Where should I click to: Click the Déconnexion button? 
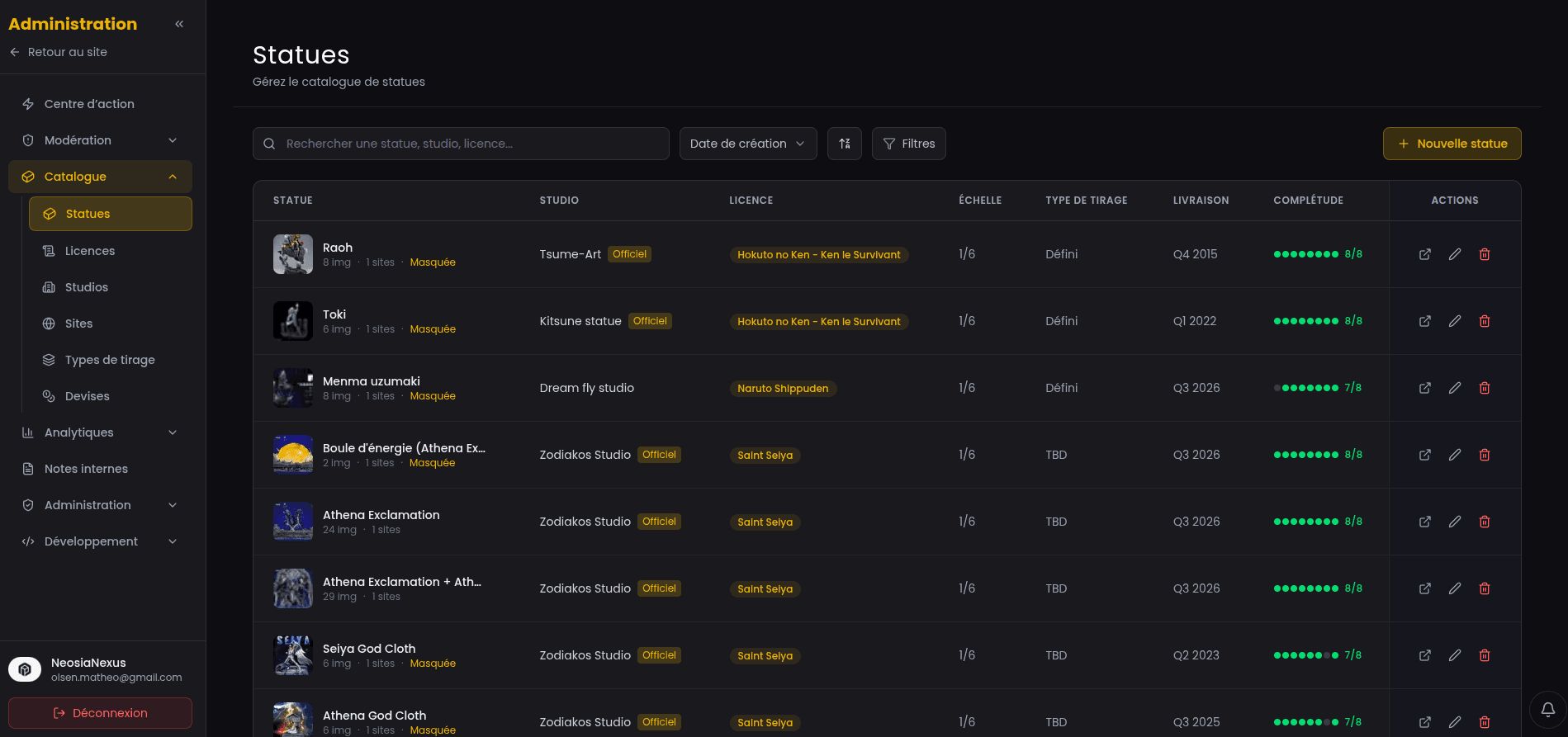click(x=100, y=713)
